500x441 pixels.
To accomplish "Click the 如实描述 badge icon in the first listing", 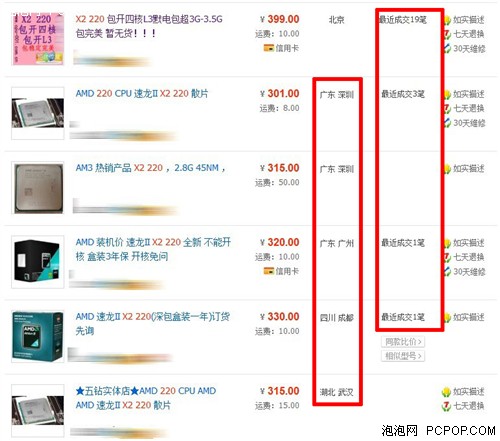I will 447,20.
